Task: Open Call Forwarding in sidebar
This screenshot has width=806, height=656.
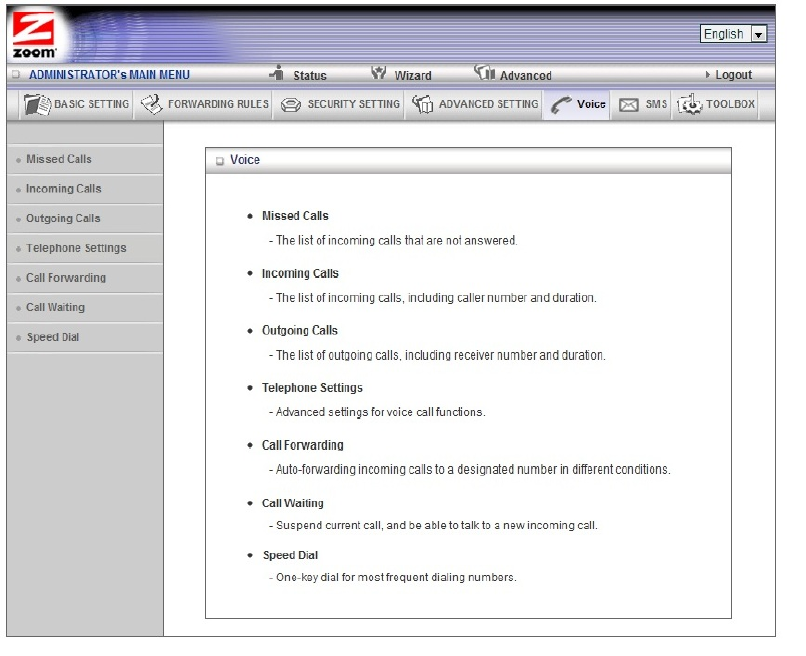Action: (66, 278)
